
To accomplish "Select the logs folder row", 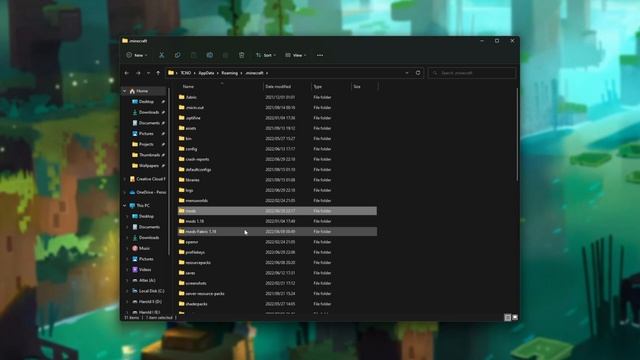I will coord(277,190).
